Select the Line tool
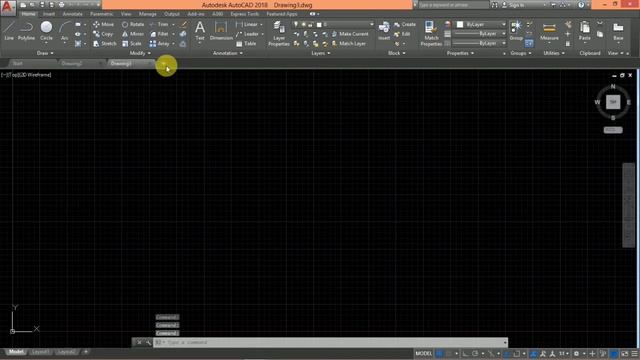This screenshot has width=640, height=360. pyautogui.click(x=9, y=31)
